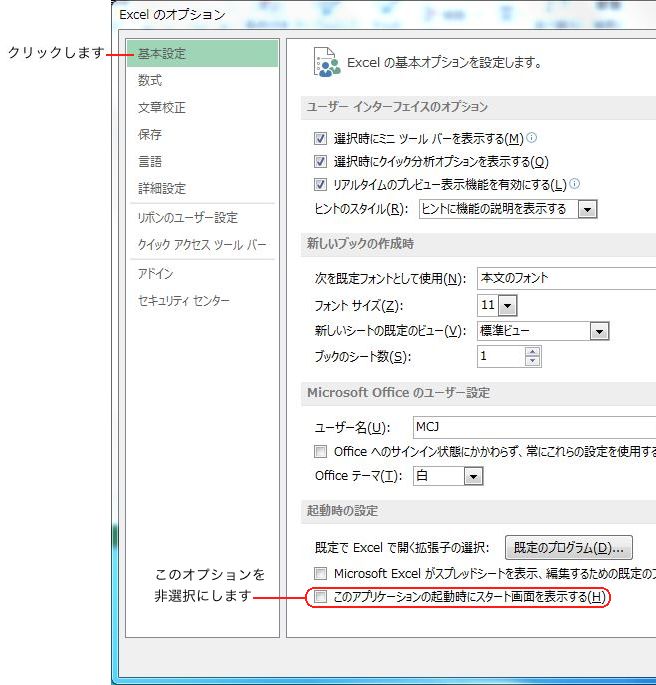The height and width of the screenshot is (685, 656).
Task: Select クイック アクセス ツール バー category
Action: click(x=202, y=245)
